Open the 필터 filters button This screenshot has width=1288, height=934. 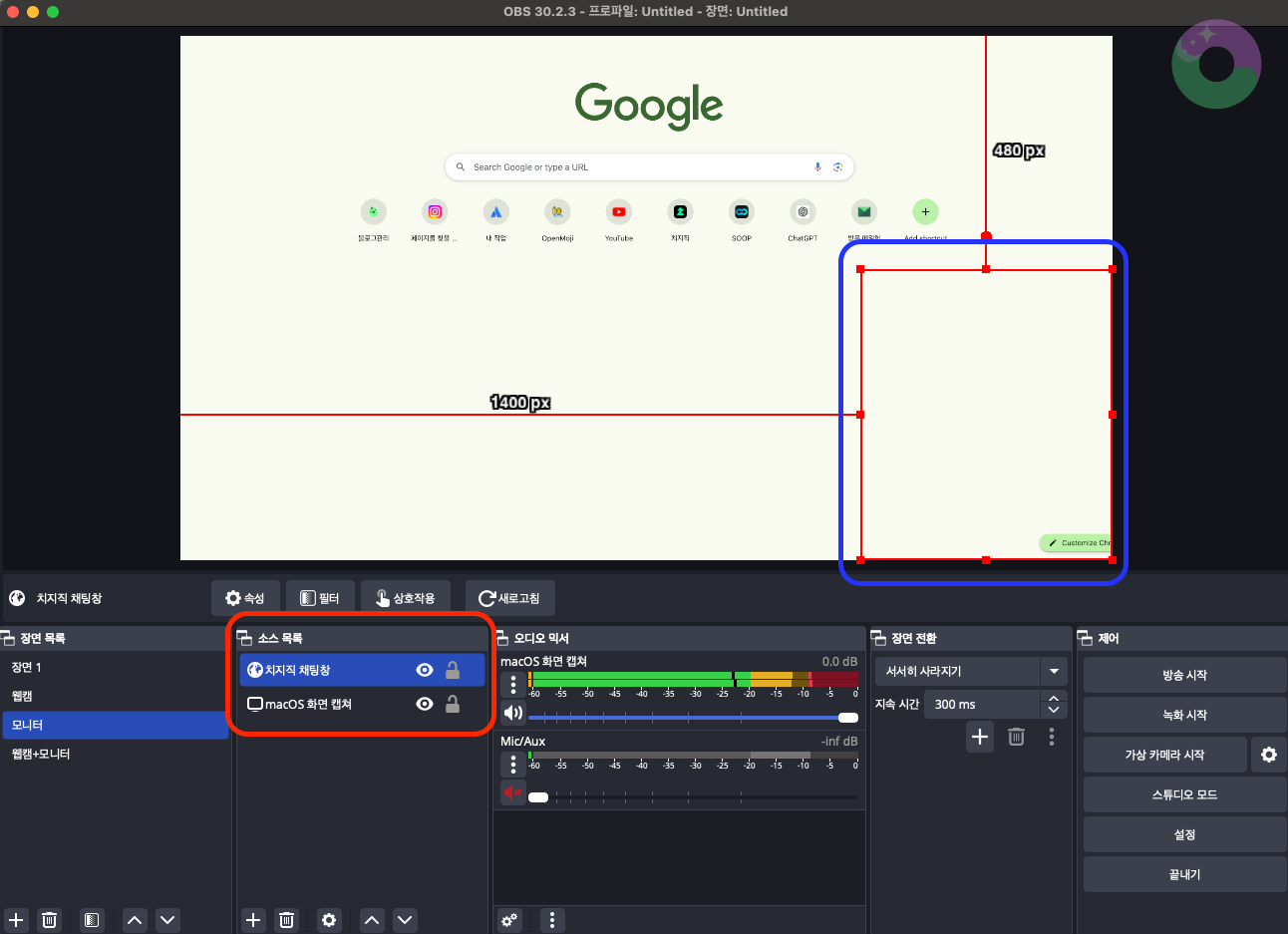click(x=320, y=598)
